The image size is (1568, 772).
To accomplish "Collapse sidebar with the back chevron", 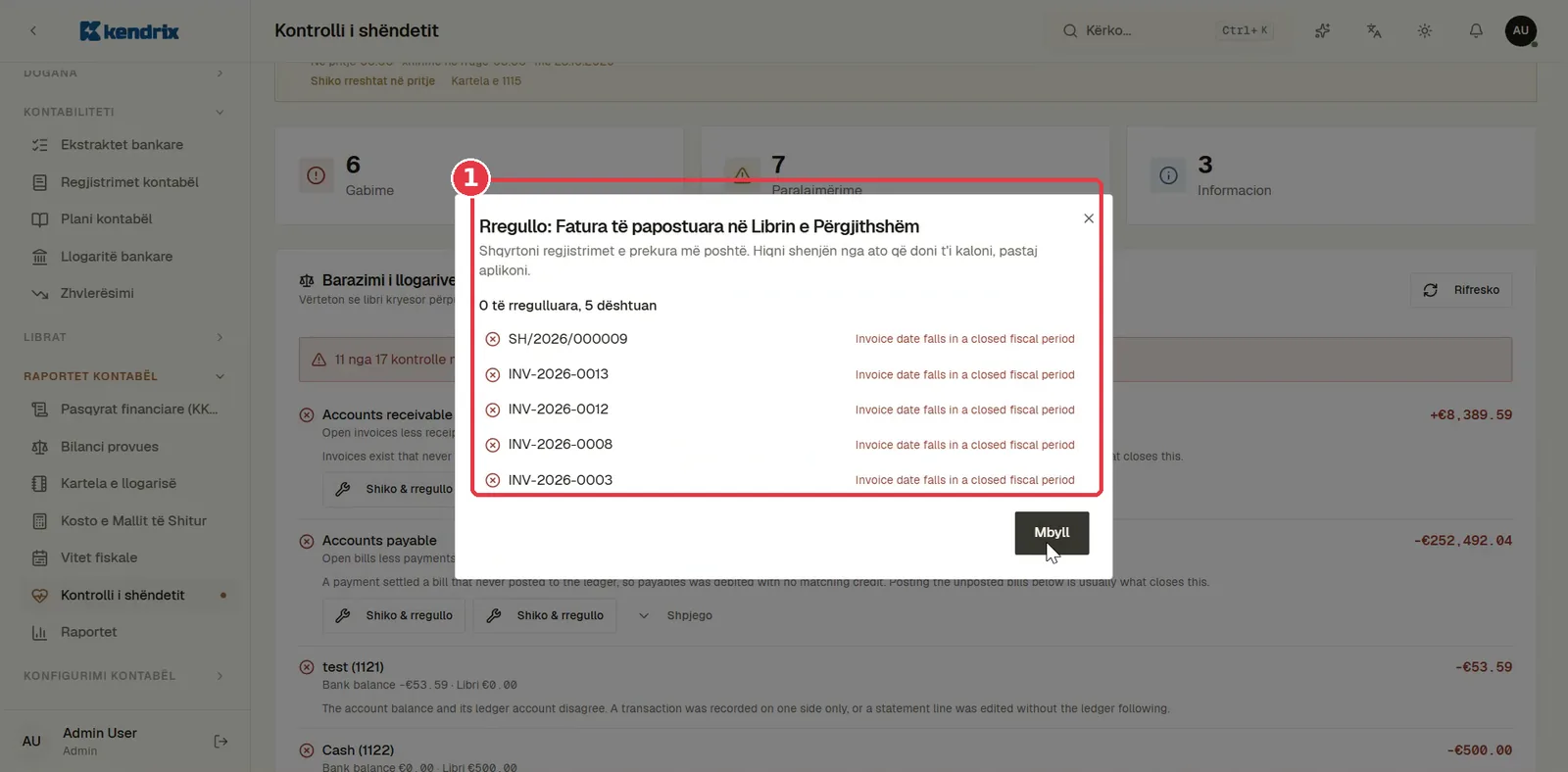I will tap(33, 30).
